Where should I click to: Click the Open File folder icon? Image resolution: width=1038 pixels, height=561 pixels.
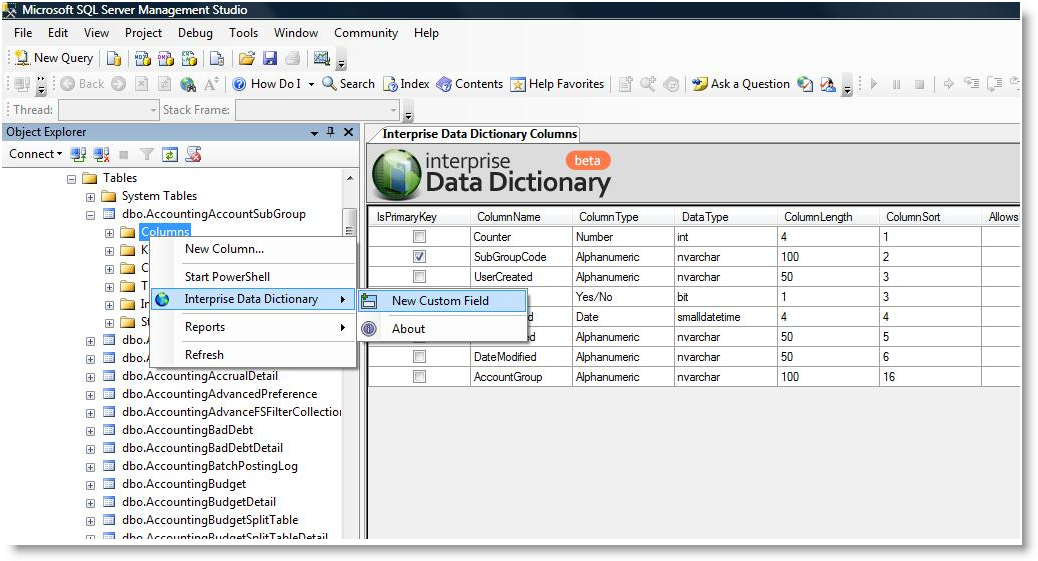(246, 58)
